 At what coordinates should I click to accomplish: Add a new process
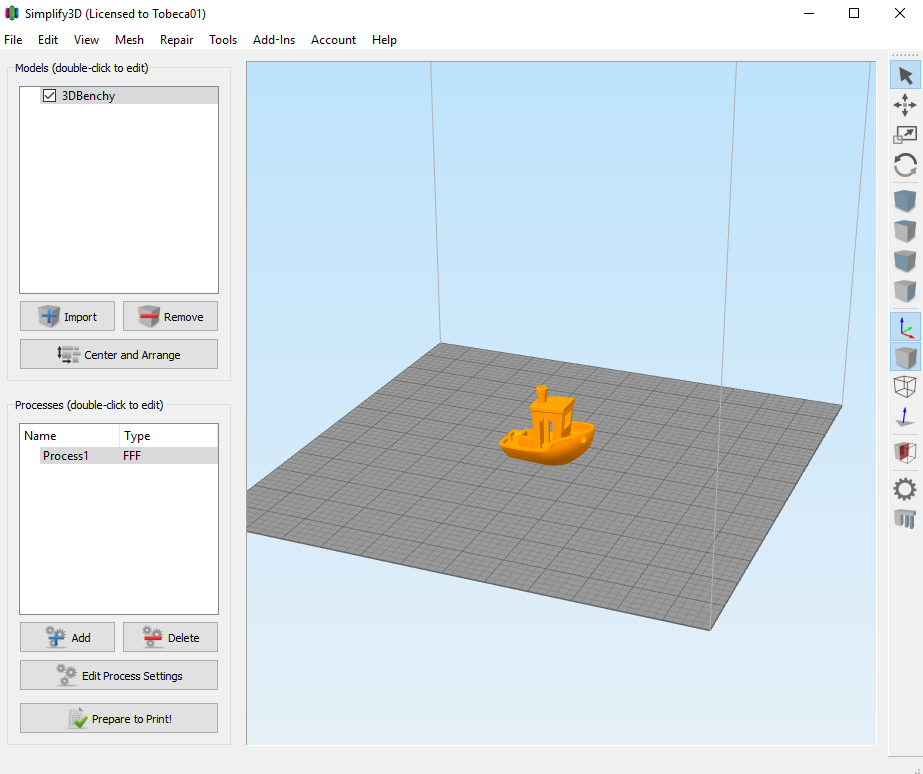pyautogui.click(x=67, y=637)
